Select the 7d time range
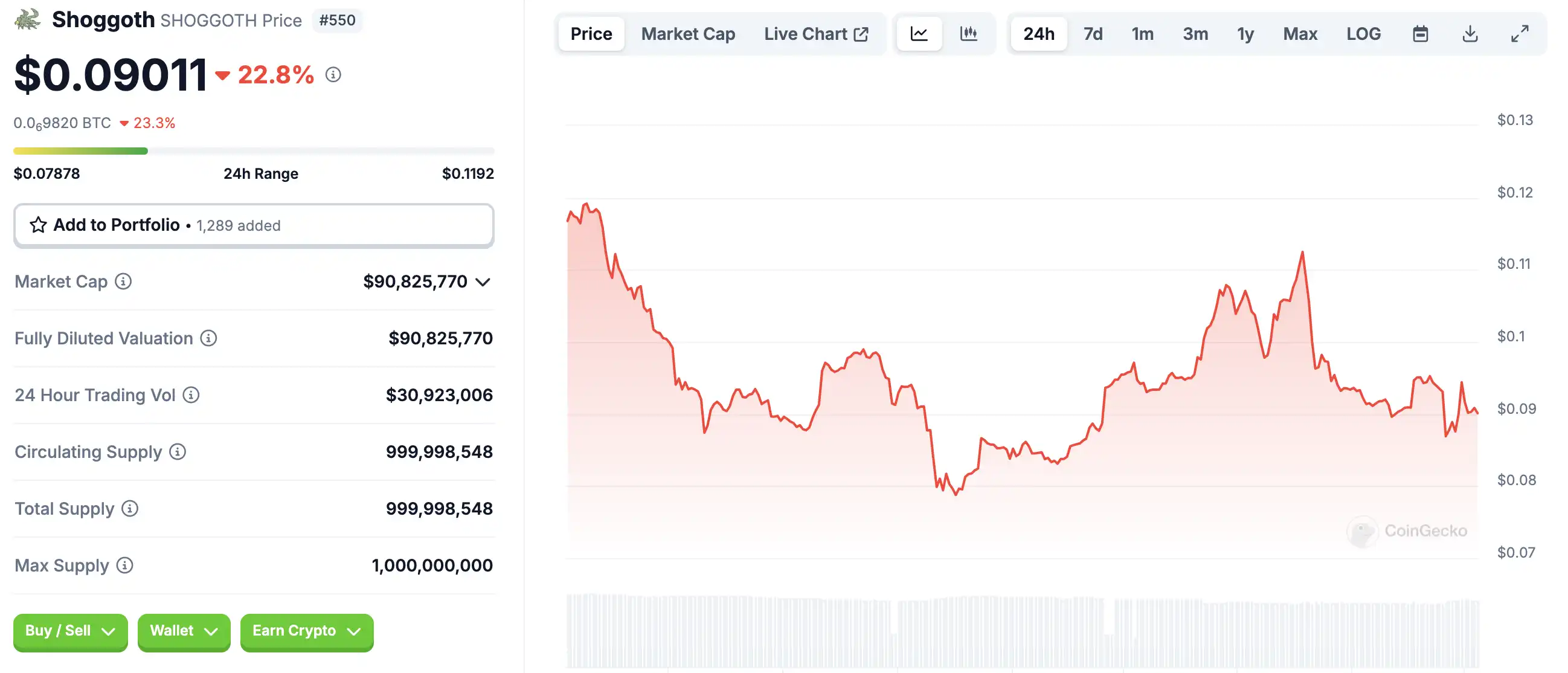Screen dimensions: 1568x673 [1093, 33]
